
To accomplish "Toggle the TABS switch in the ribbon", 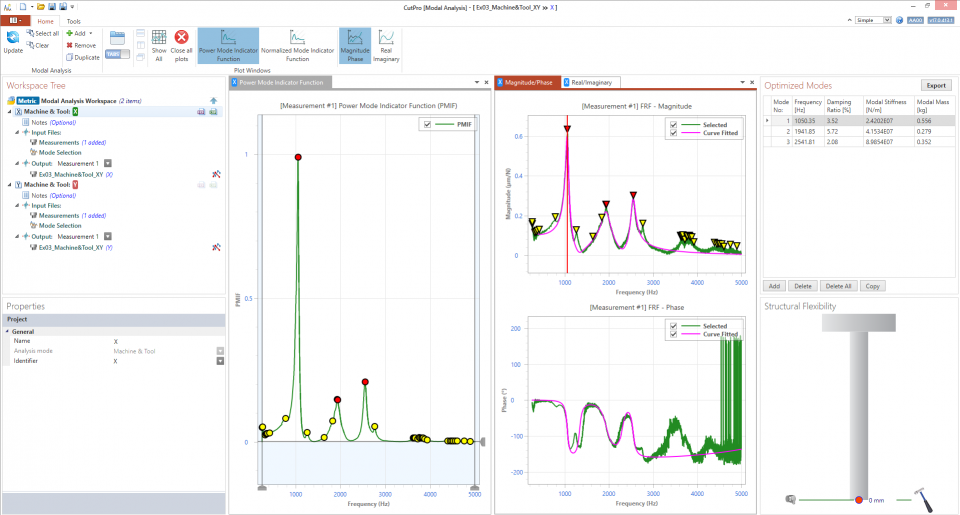I will click(x=118, y=54).
